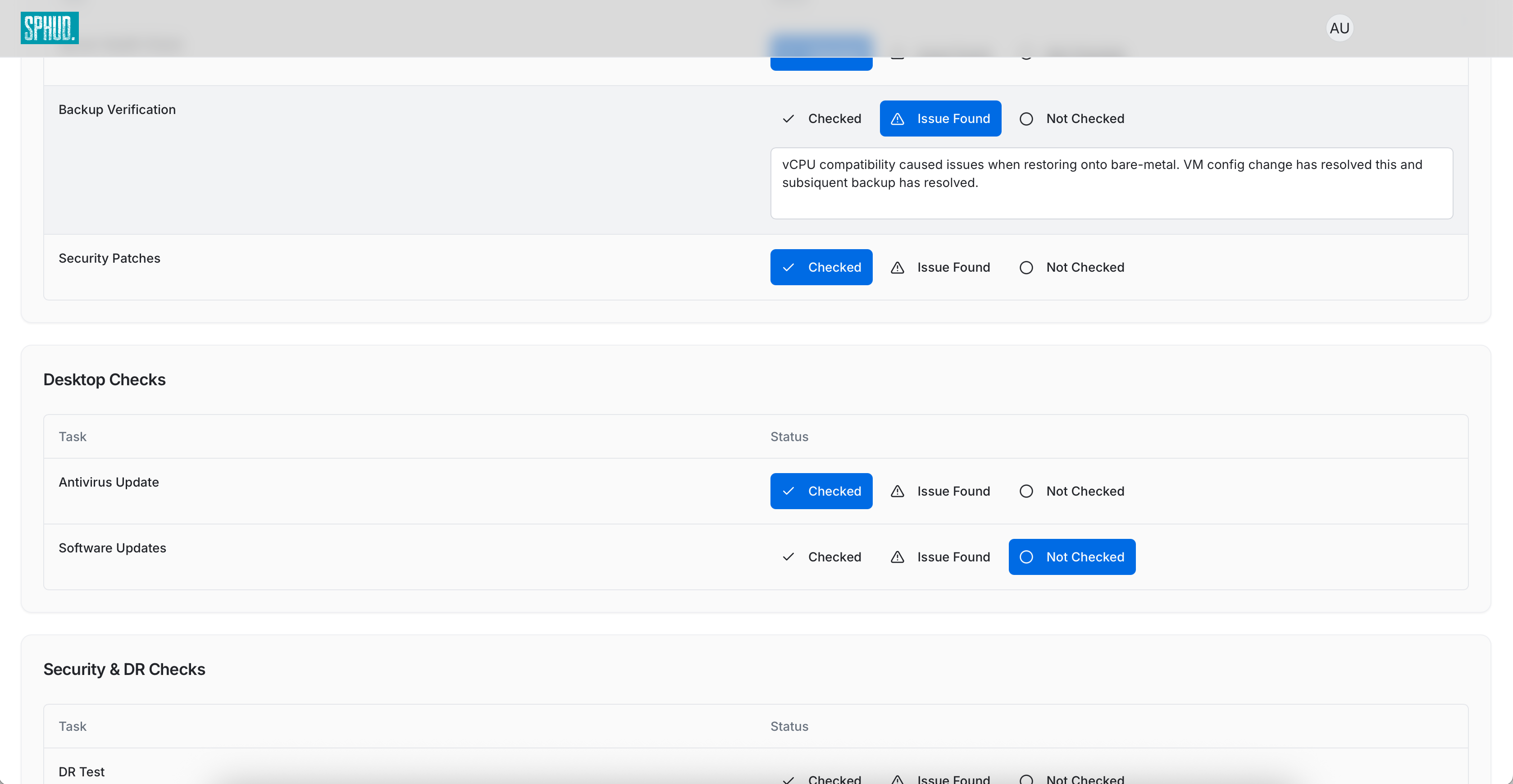Click the Security & DR Checks heading
The image size is (1513, 784).
click(x=124, y=669)
